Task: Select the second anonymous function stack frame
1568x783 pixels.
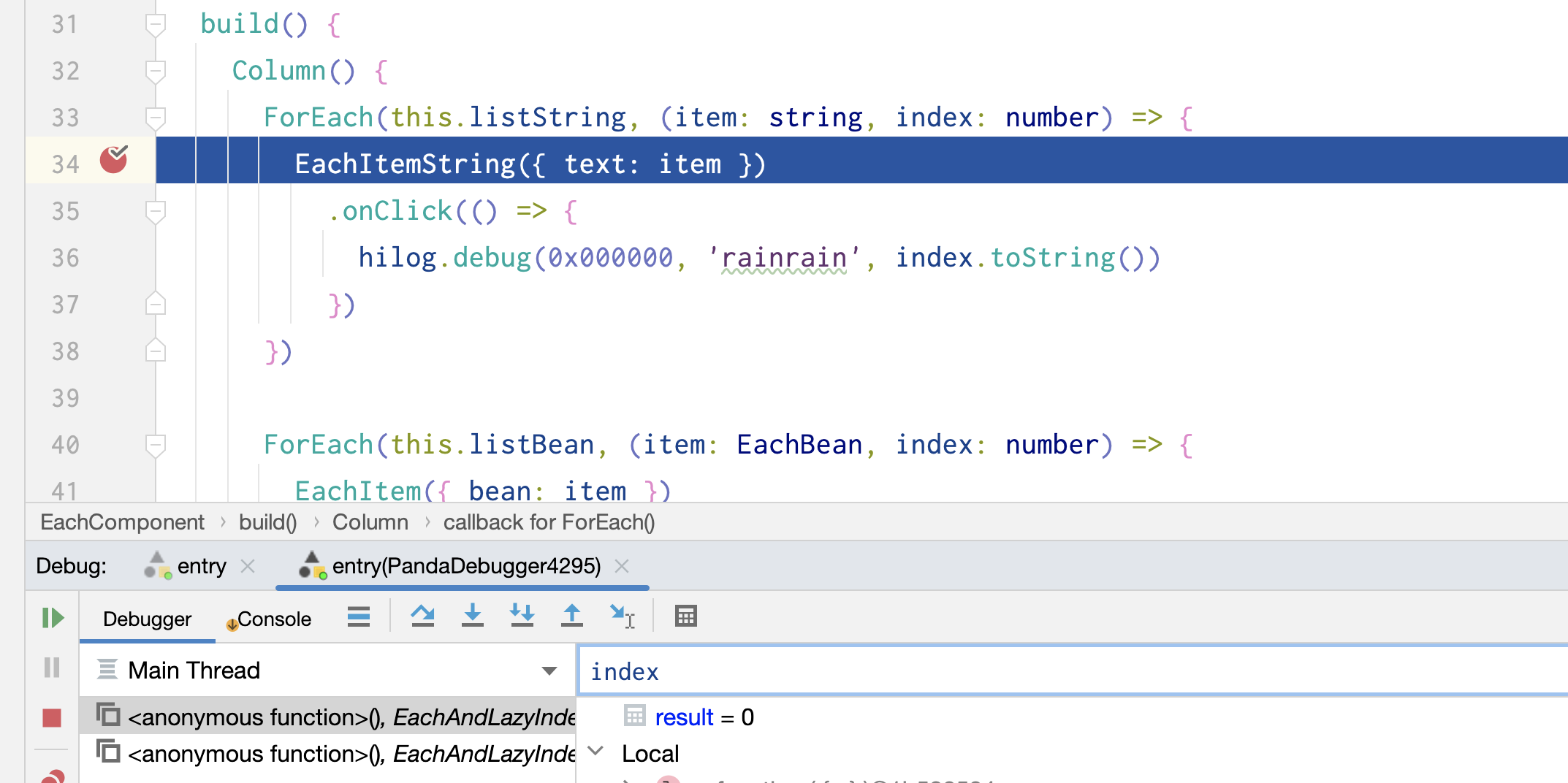Action: (328, 754)
